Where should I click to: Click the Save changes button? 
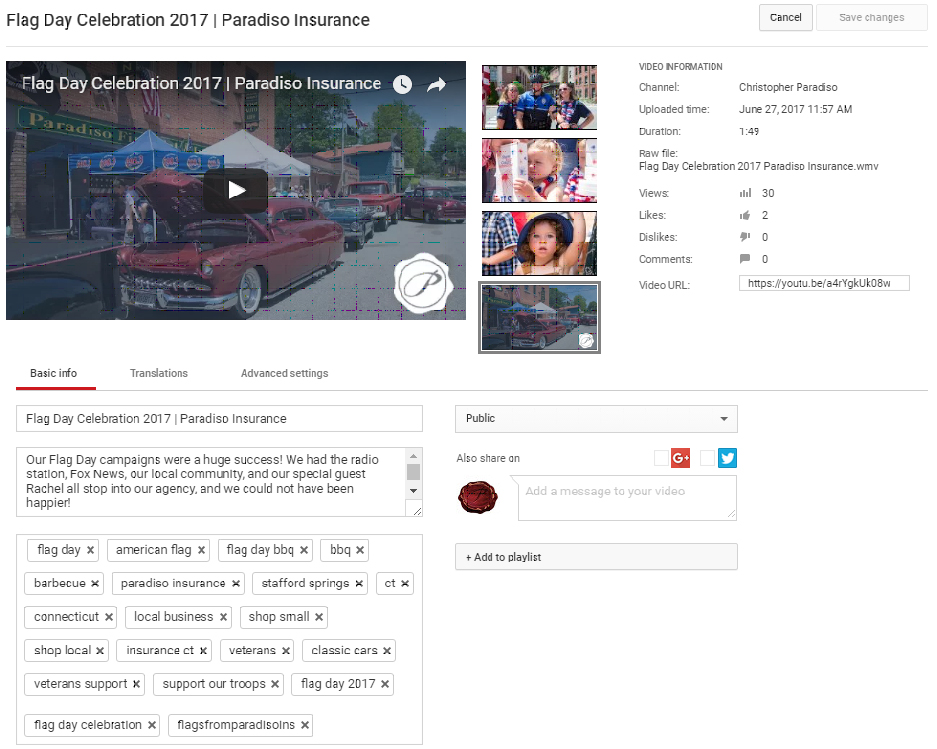pyautogui.click(x=871, y=17)
